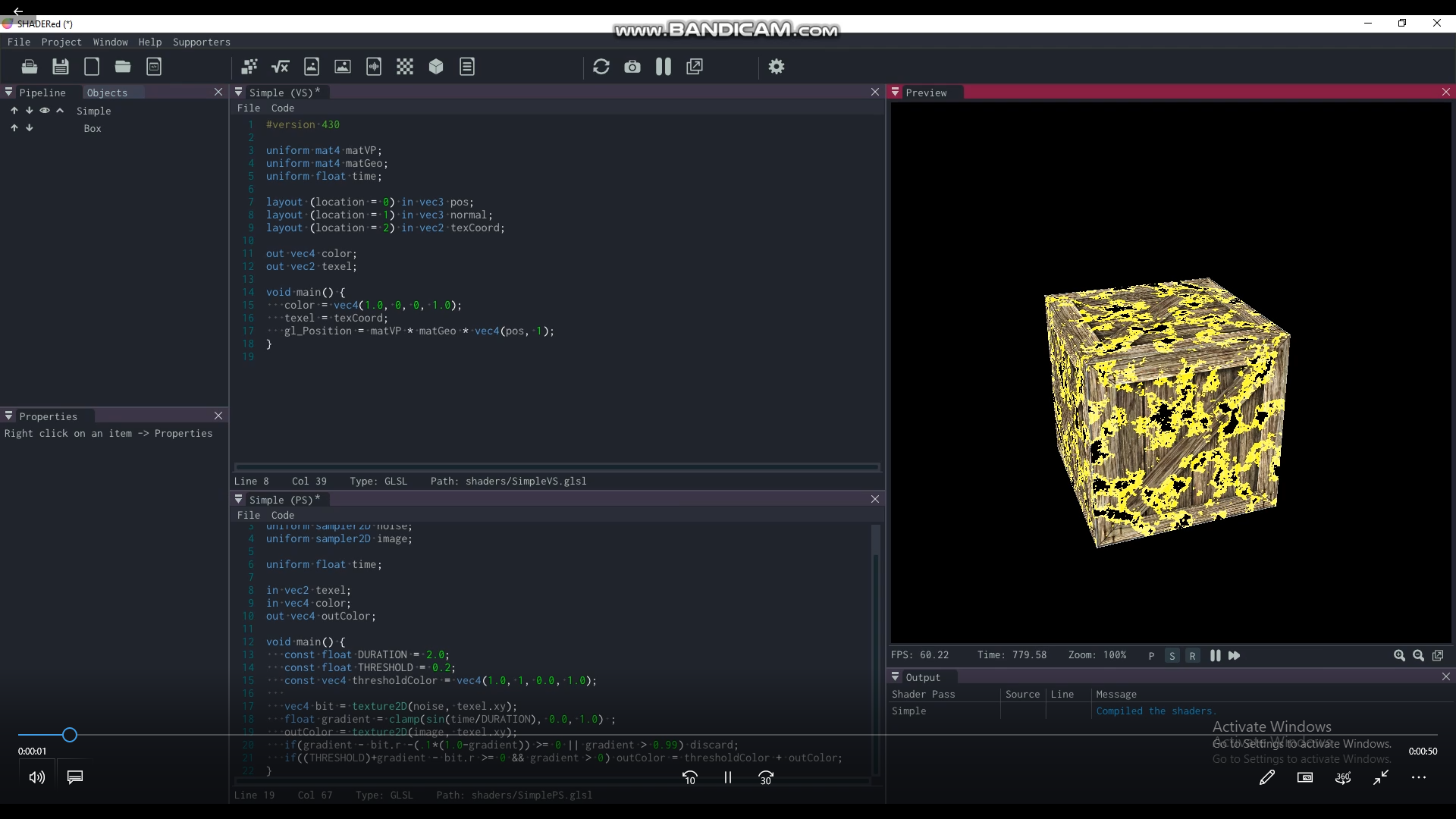Click the 'Compiled the shaders.' output message
This screenshot has height=819, width=1456.
(1156, 711)
